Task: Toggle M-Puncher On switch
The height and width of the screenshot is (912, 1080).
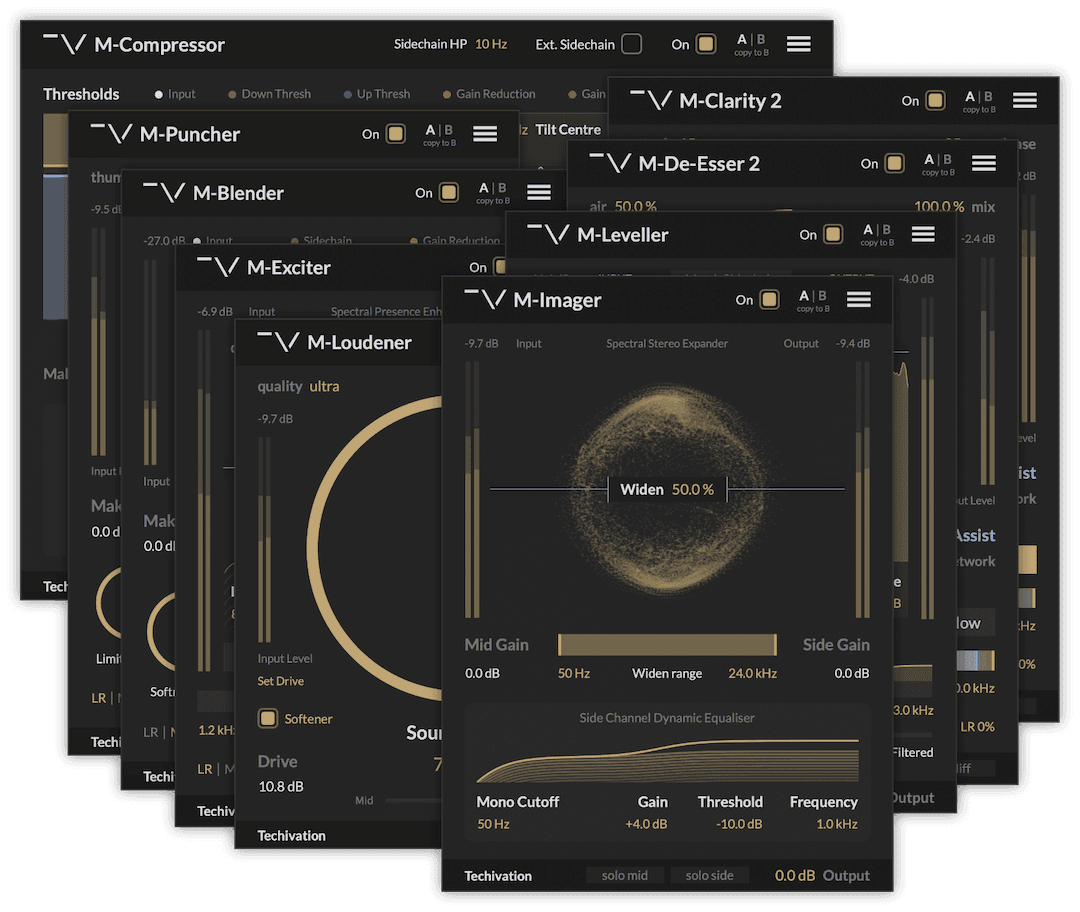Action: [x=395, y=134]
